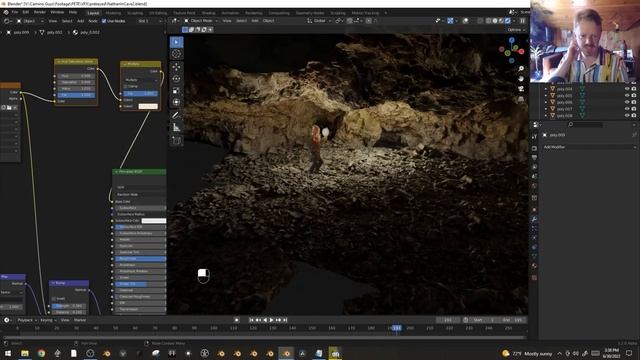The width and height of the screenshot is (640, 360).
Task: Disable poly.005 in renders via camera icon
Action: click(x=634, y=96)
